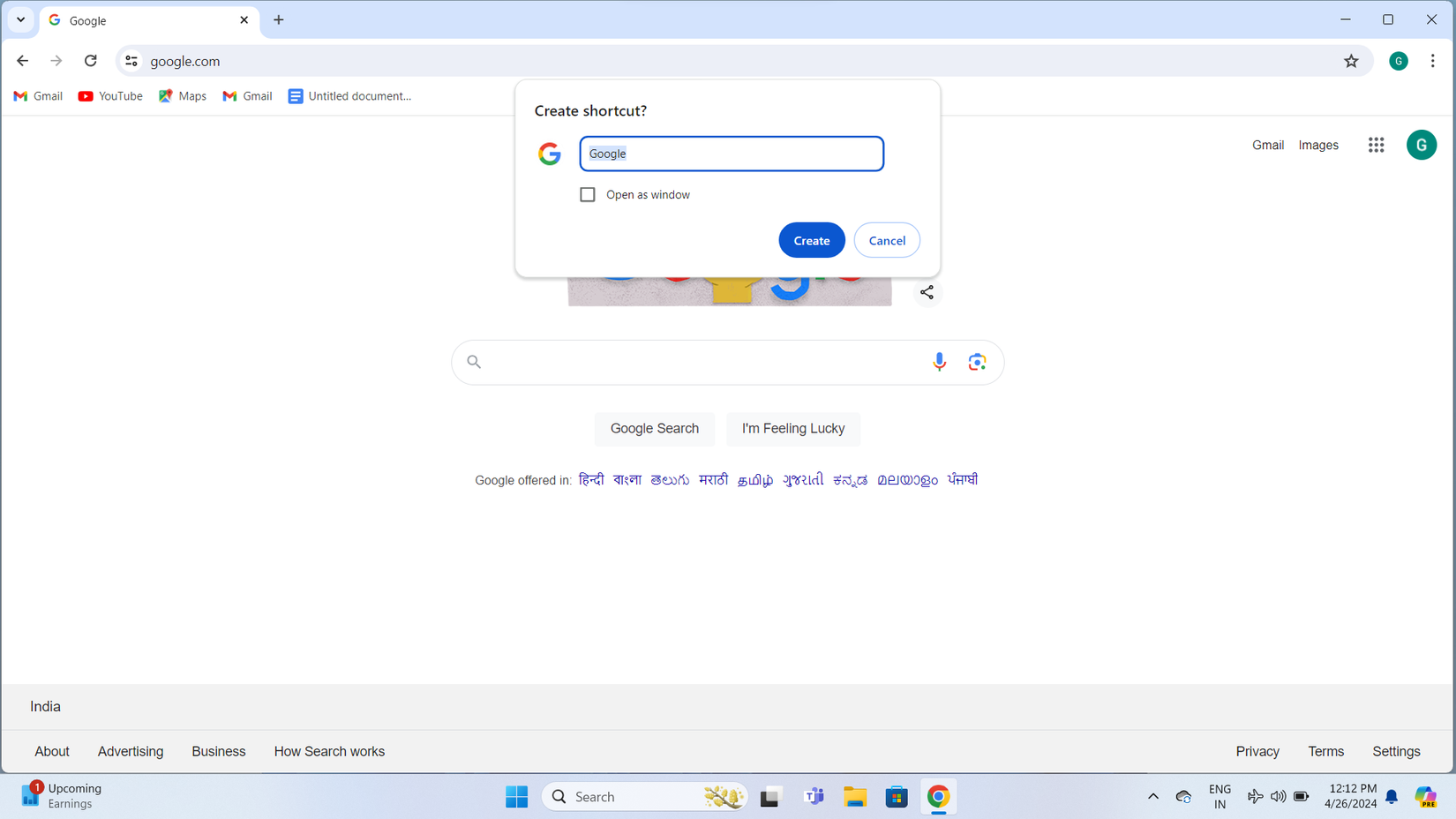Click the shortcut name text field
Screen dimensions: 1456x819
click(x=731, y=154)
